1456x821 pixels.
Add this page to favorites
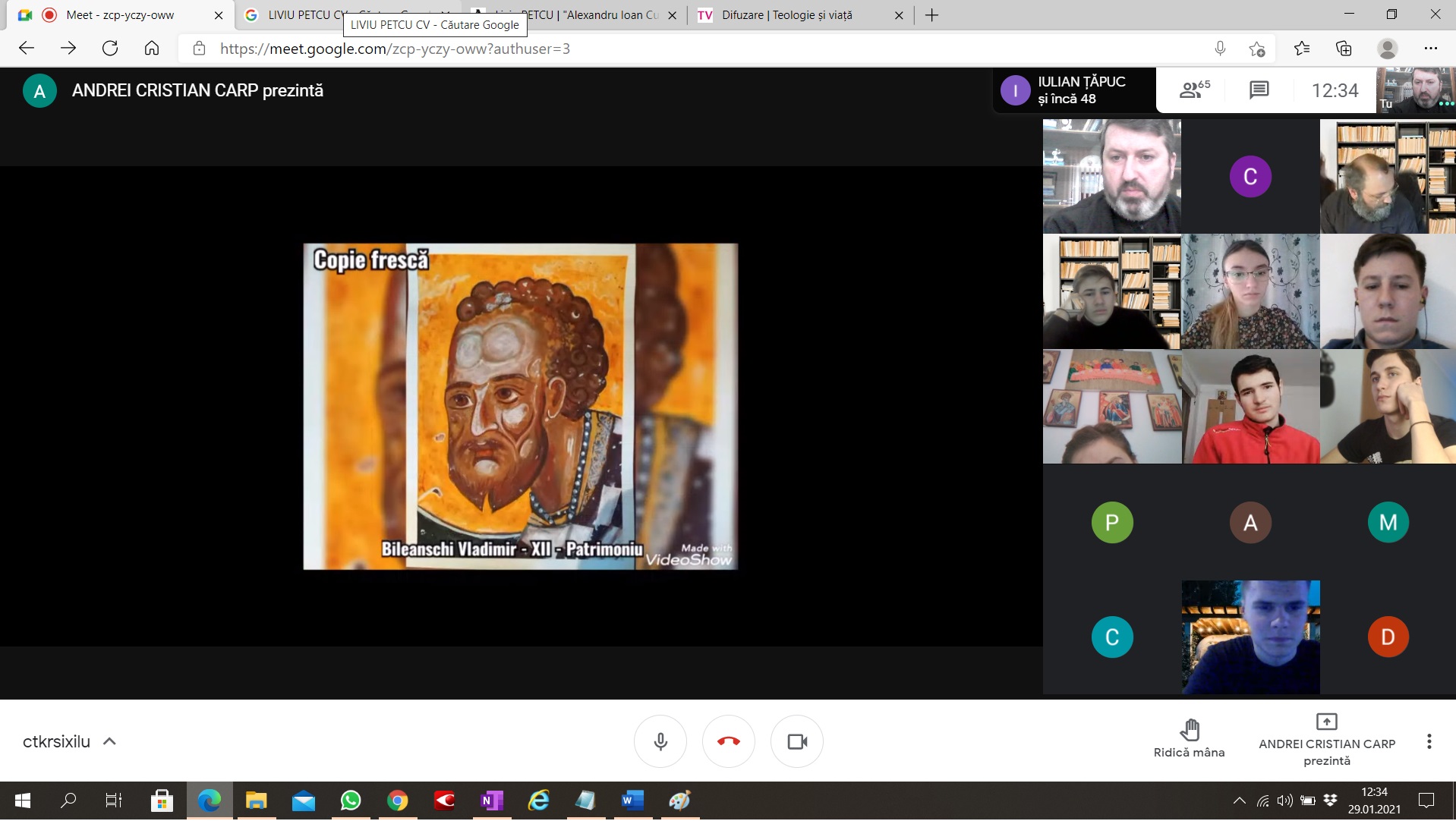coord(1257,49)
